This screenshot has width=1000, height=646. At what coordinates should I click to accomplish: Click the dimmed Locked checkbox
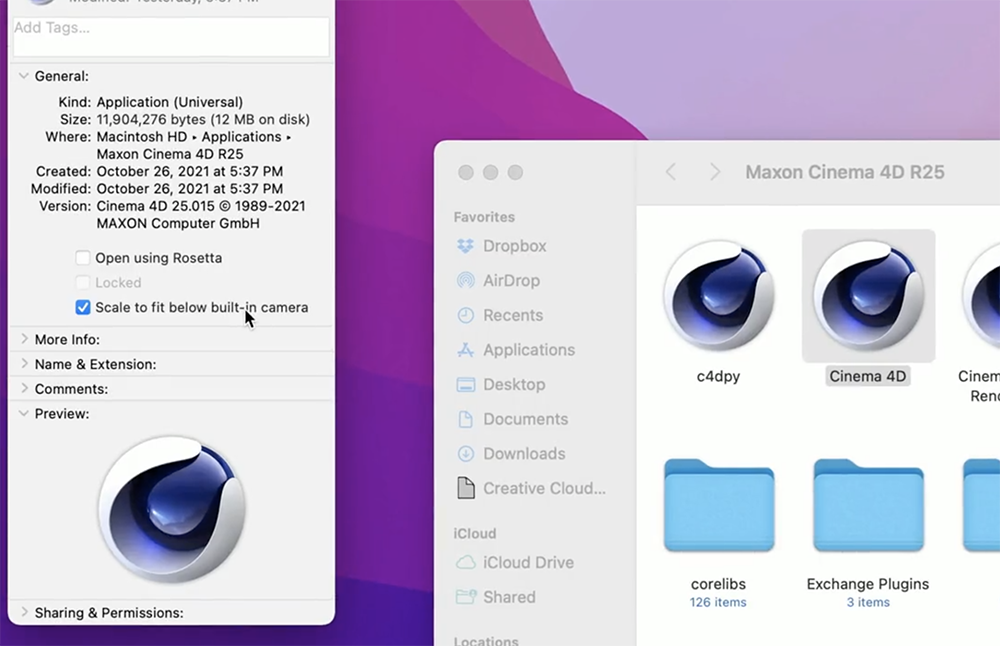[x=82, y=283]
